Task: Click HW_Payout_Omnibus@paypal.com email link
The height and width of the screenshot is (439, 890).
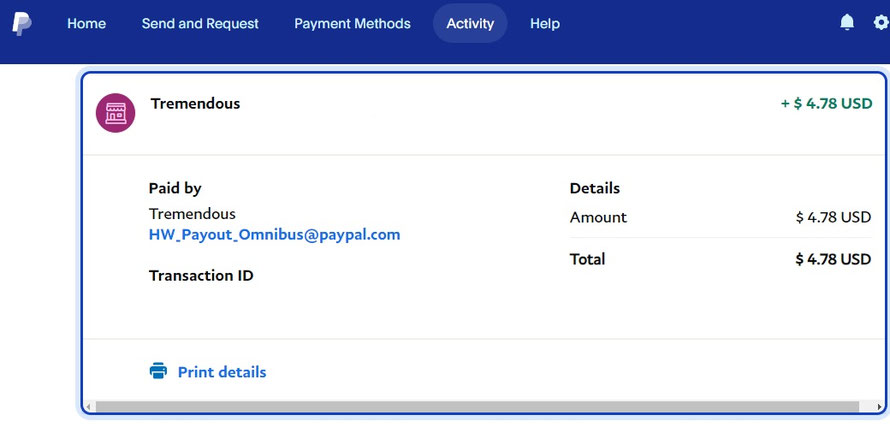Action: [274, 235]
